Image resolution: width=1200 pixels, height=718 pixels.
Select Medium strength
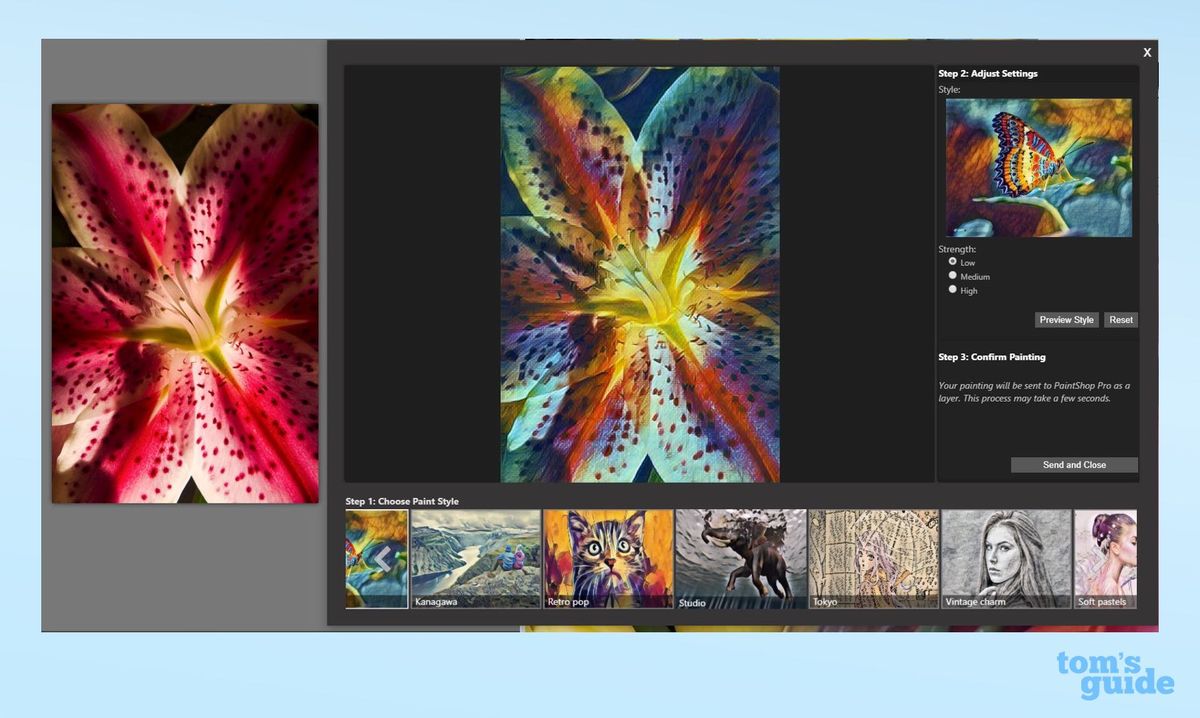[953, 275]
